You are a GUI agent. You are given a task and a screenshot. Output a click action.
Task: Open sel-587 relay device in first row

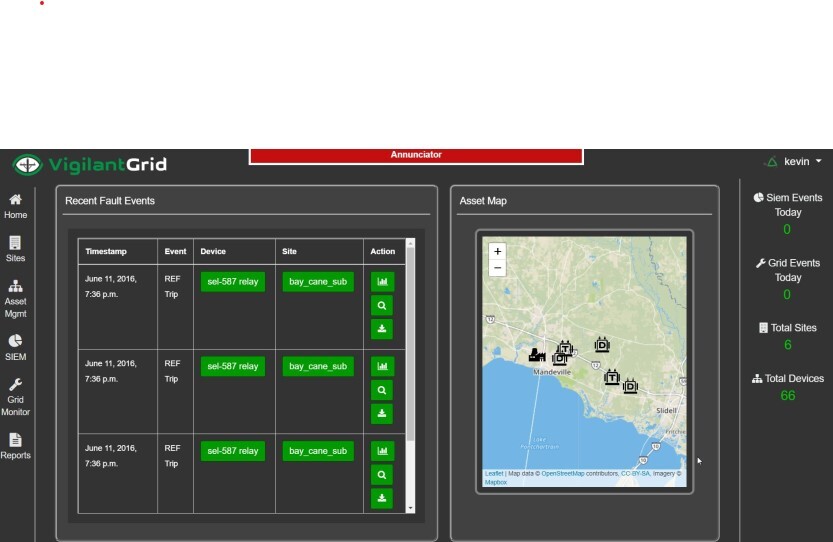[x=233, y=282]
